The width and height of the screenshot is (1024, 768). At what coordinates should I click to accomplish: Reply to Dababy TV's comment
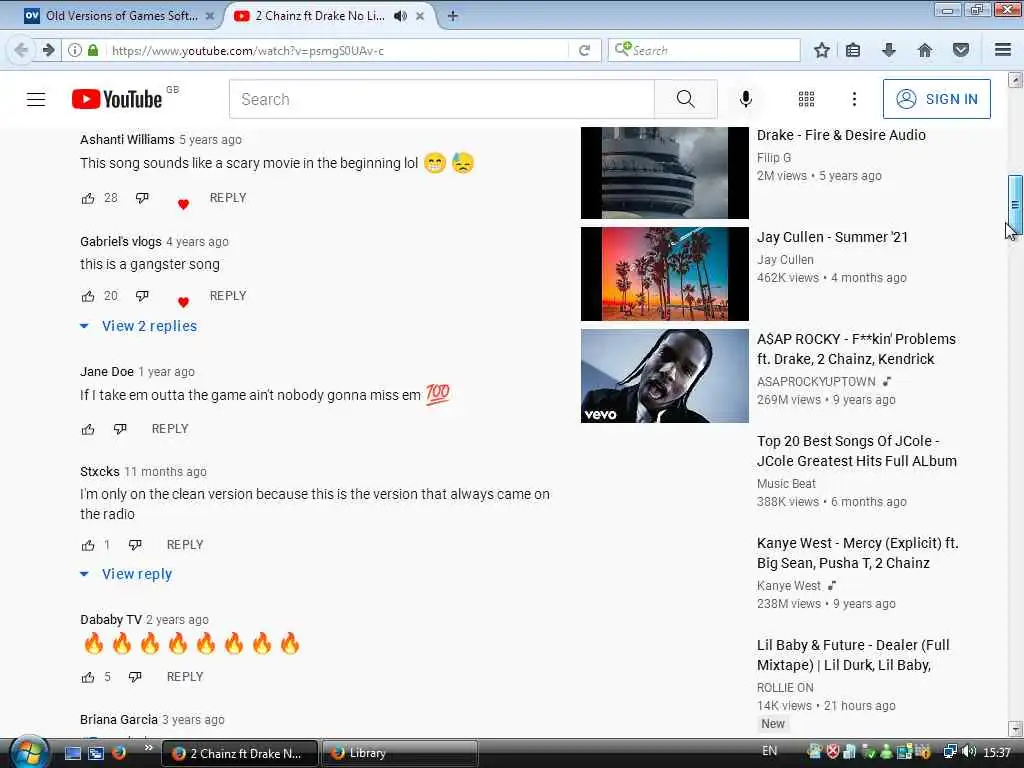185,677
